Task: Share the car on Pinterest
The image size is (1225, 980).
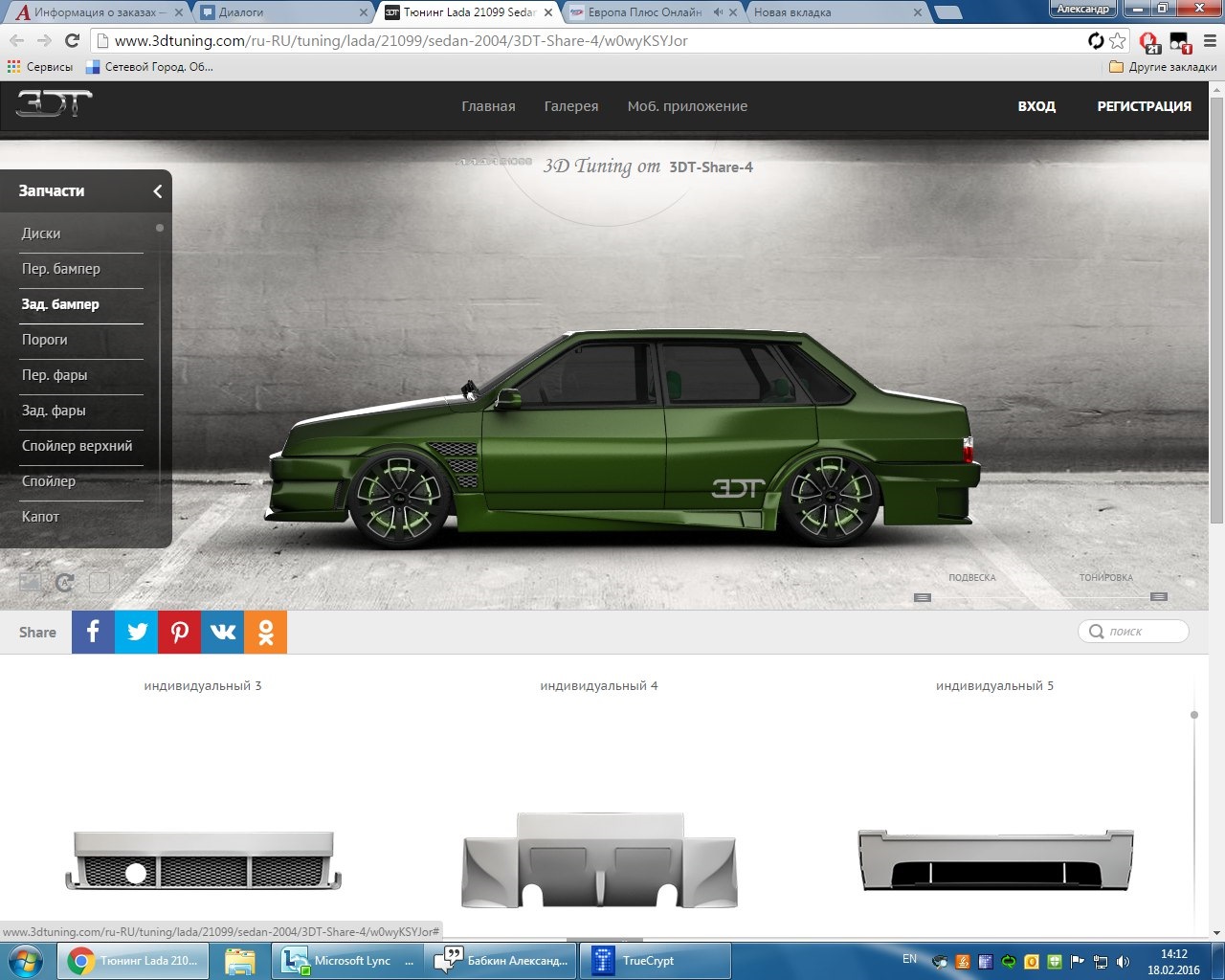Action: (x=179, y=632)
